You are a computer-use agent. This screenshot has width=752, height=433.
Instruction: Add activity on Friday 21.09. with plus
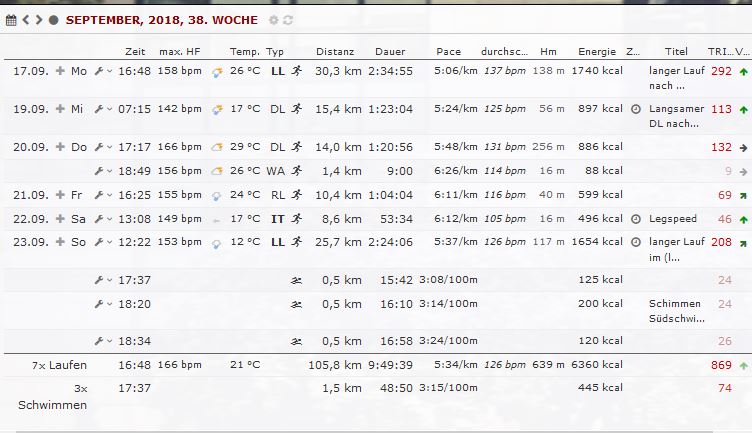click(60, 195)
